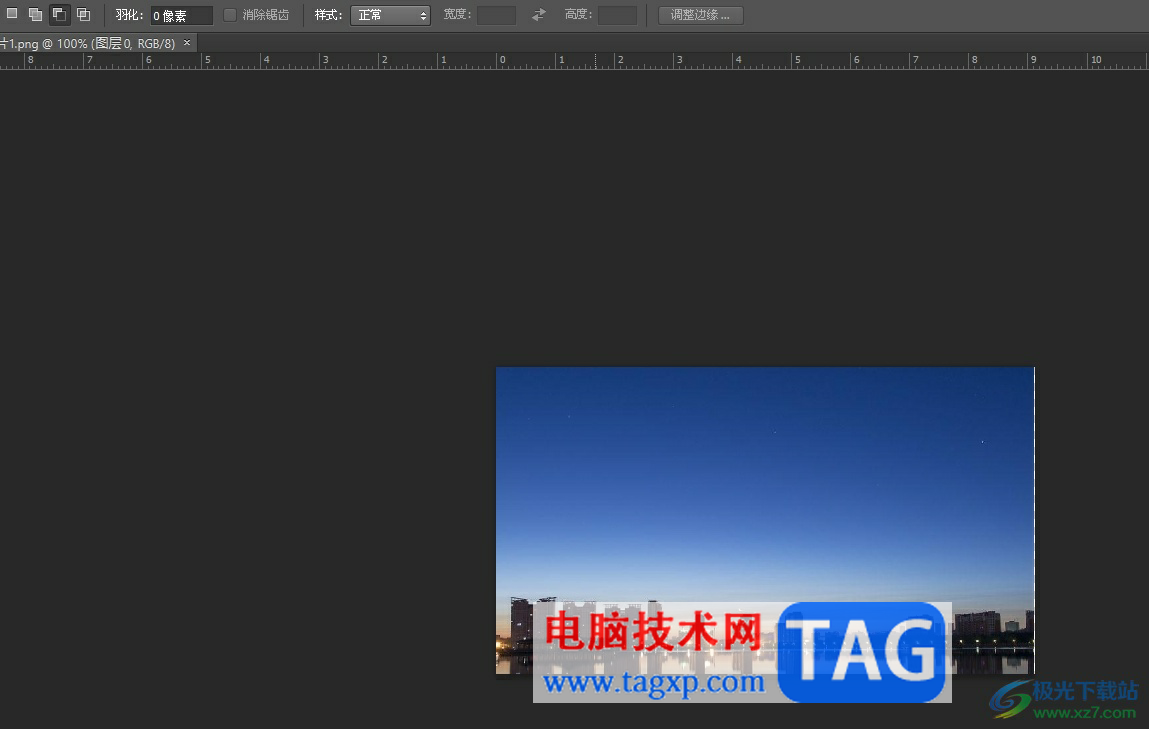This screenshot has width=1149, height=729.
Task: Enable the 消除锯齿 anti-alias checkbox
Action: click(230, 15)
